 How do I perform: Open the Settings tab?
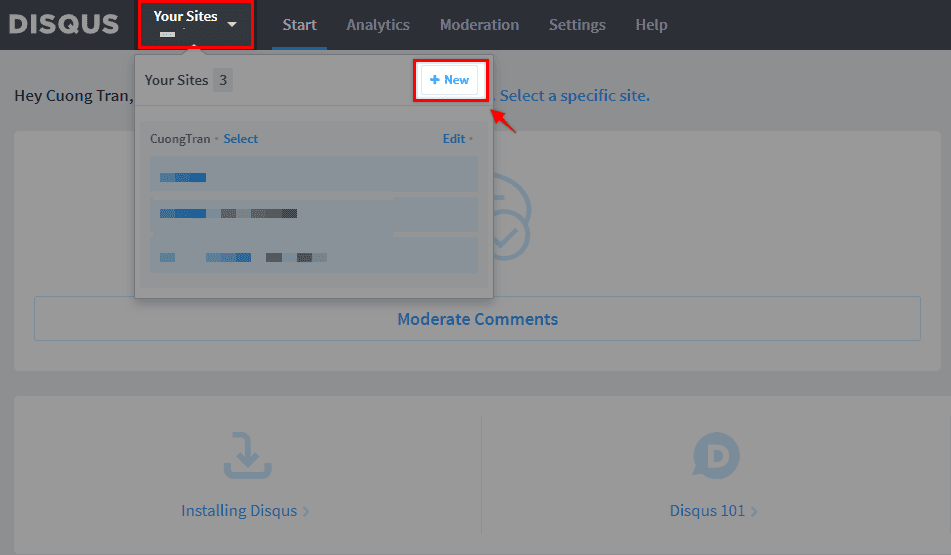[577, 25]
